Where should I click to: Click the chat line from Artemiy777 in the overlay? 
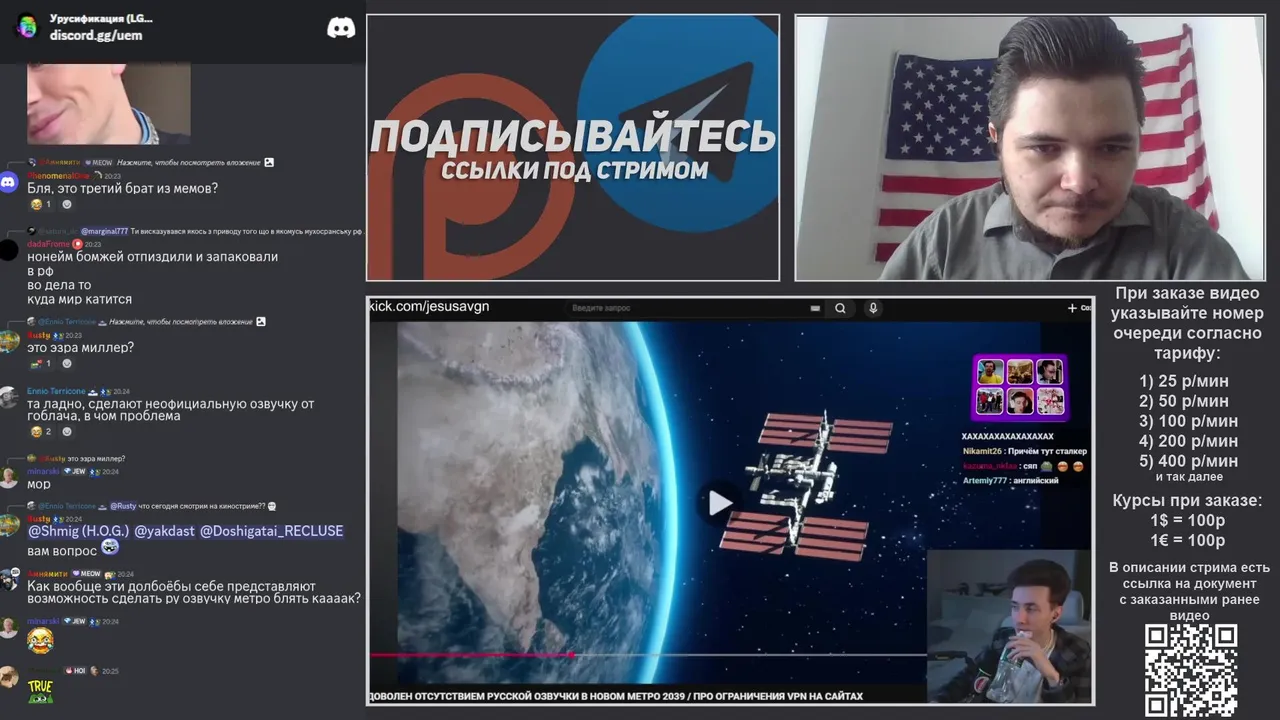1011,481
